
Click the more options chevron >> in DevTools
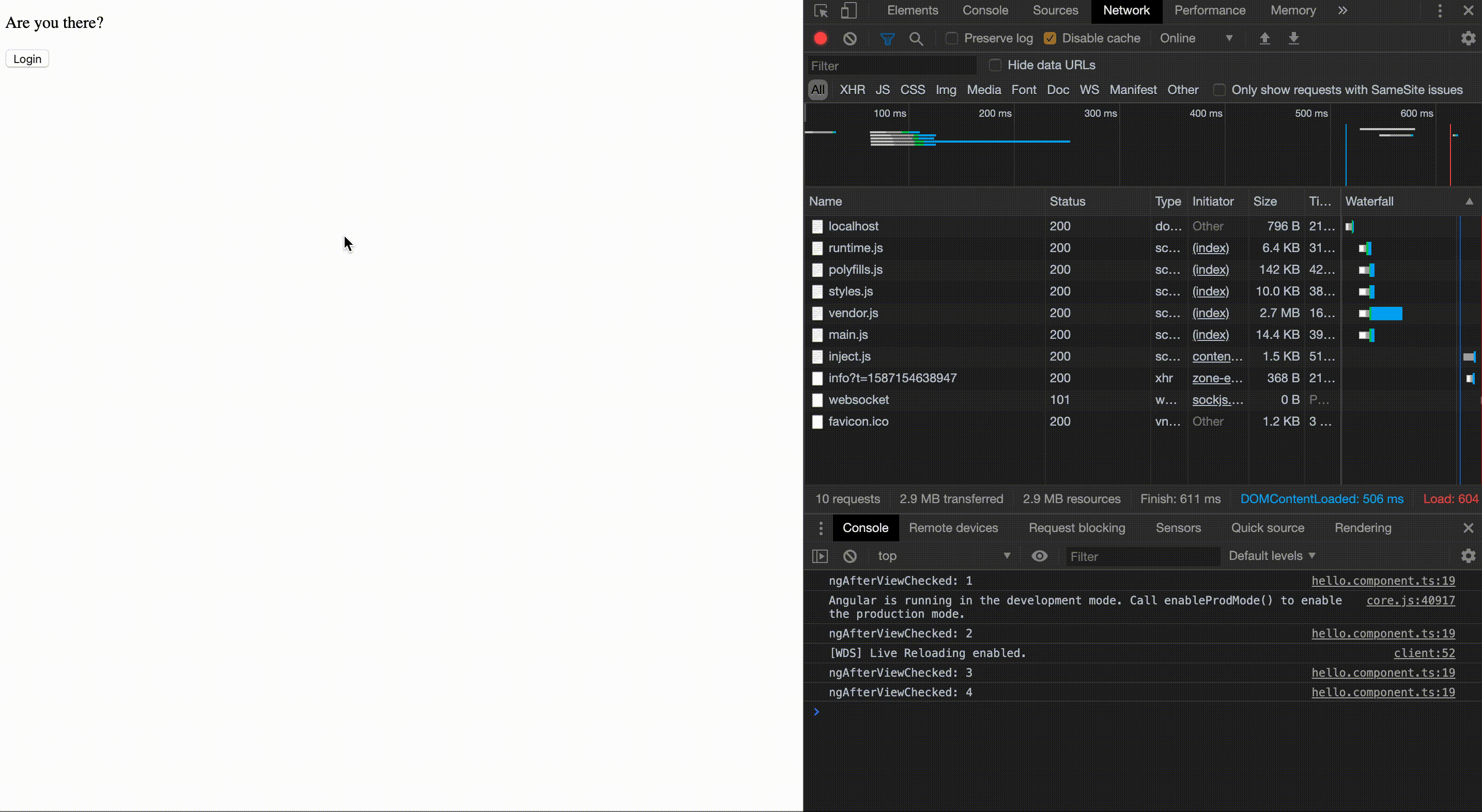(x=1343, y=10)
